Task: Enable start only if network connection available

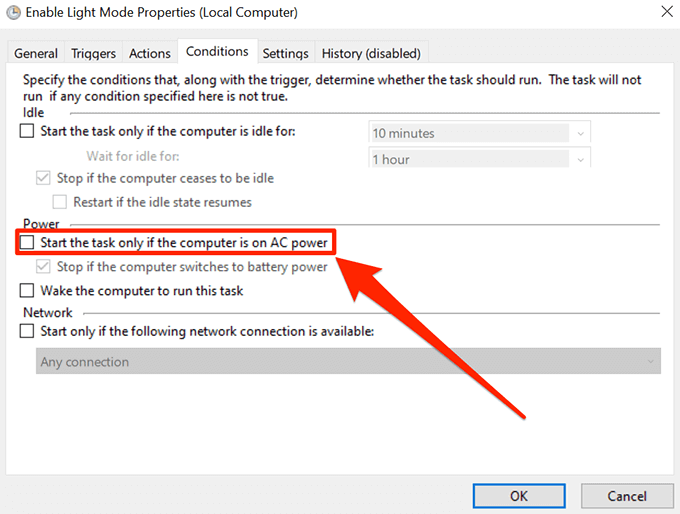Action: [x=27, y=332]
